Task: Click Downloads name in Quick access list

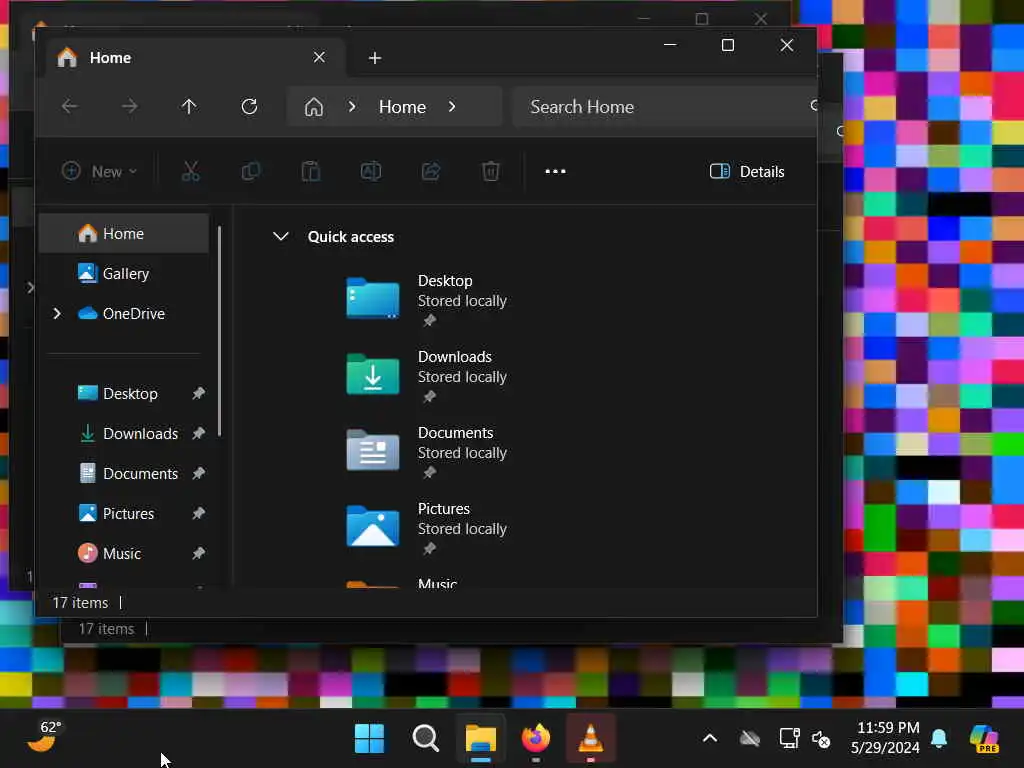Action: point(455,357)
